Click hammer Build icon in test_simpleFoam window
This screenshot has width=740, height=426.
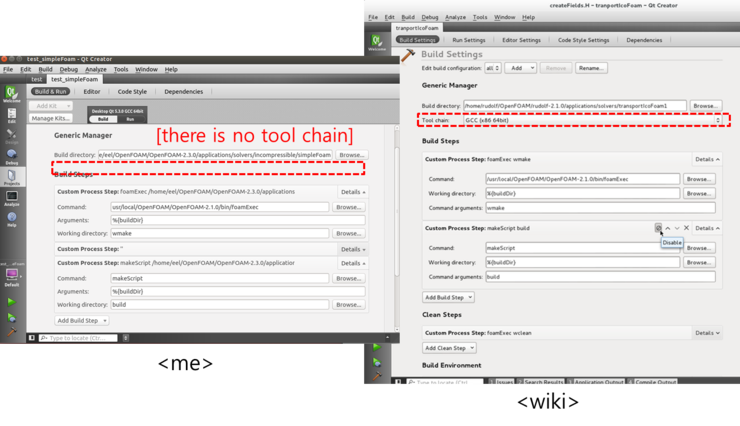11,332
